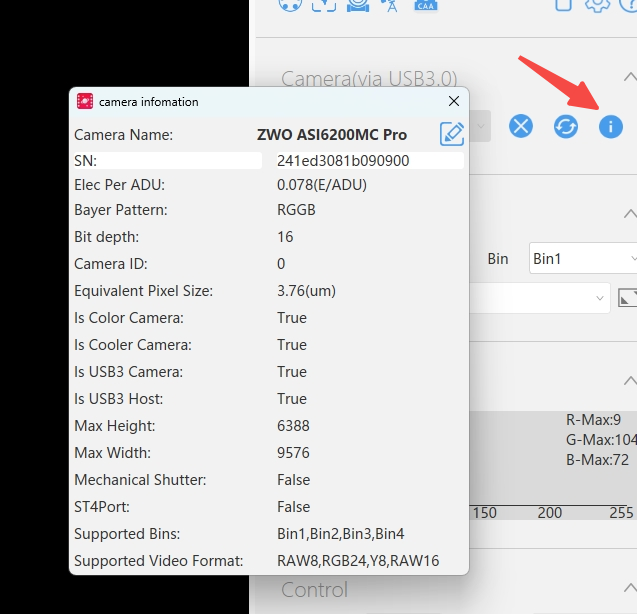
Task: Collapse the section containing the Bin setting
Action: [628, 214]
